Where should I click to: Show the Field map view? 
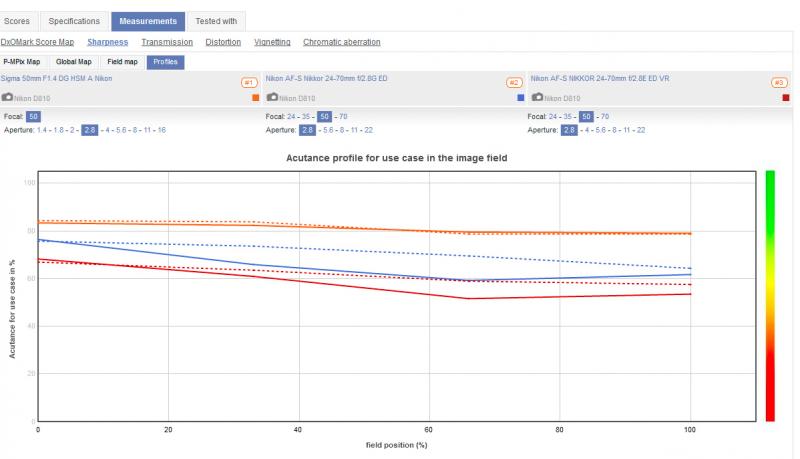click(x=122, y=62)
